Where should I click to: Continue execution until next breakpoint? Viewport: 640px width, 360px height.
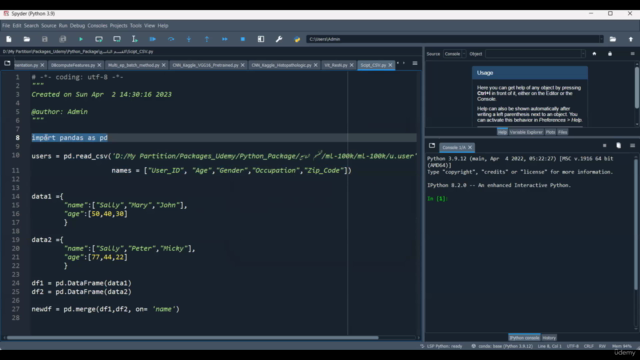tap(224, 39)
